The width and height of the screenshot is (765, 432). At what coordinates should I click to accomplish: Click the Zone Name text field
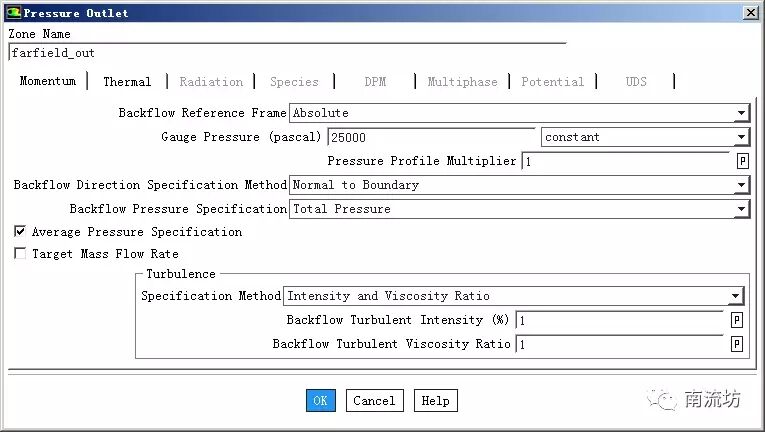285,53
